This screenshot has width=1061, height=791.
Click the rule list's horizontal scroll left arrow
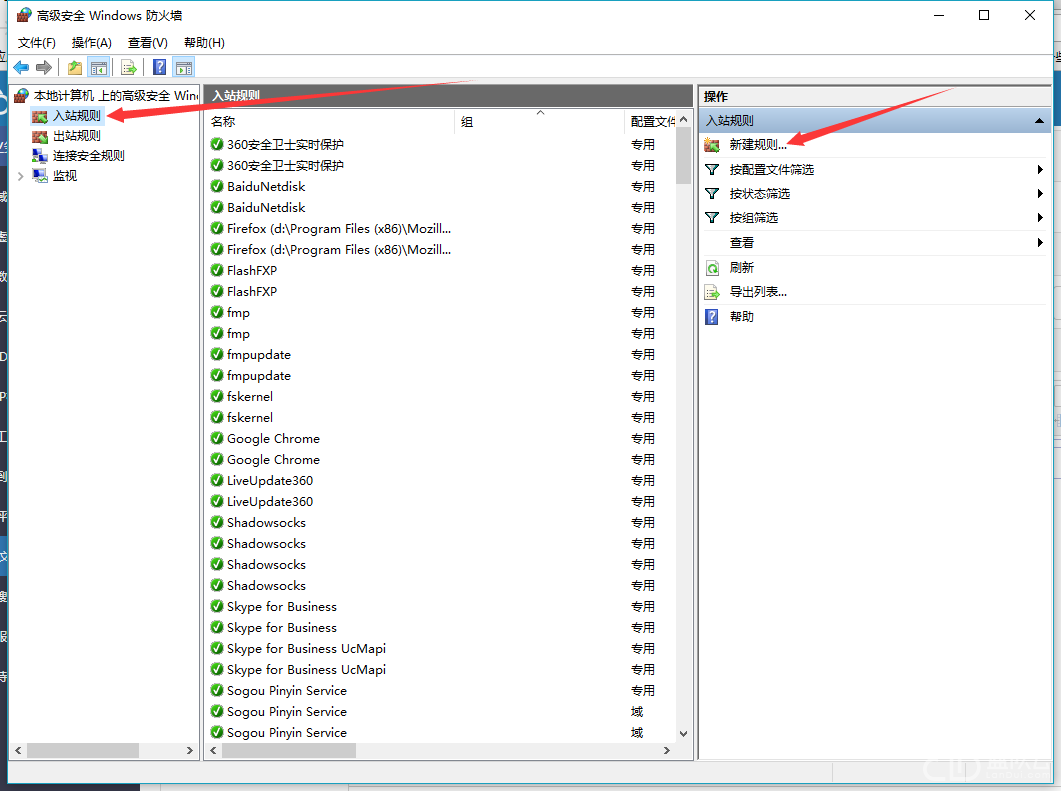(x=214, y=750)
